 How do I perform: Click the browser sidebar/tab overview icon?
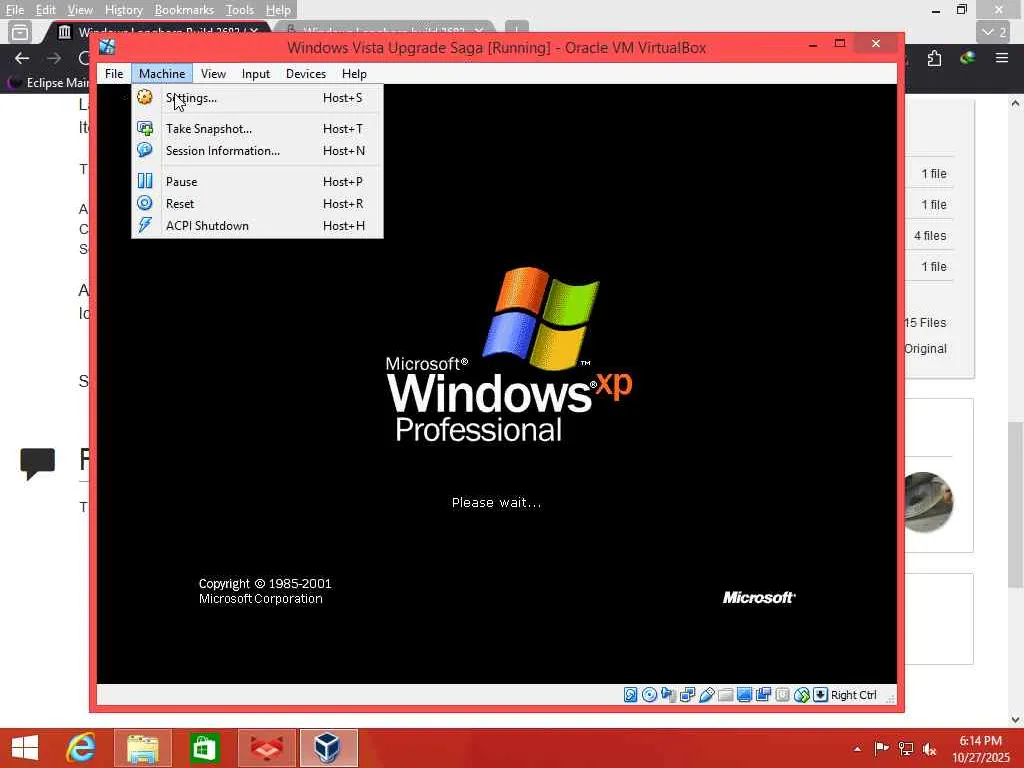click(20, 32)
